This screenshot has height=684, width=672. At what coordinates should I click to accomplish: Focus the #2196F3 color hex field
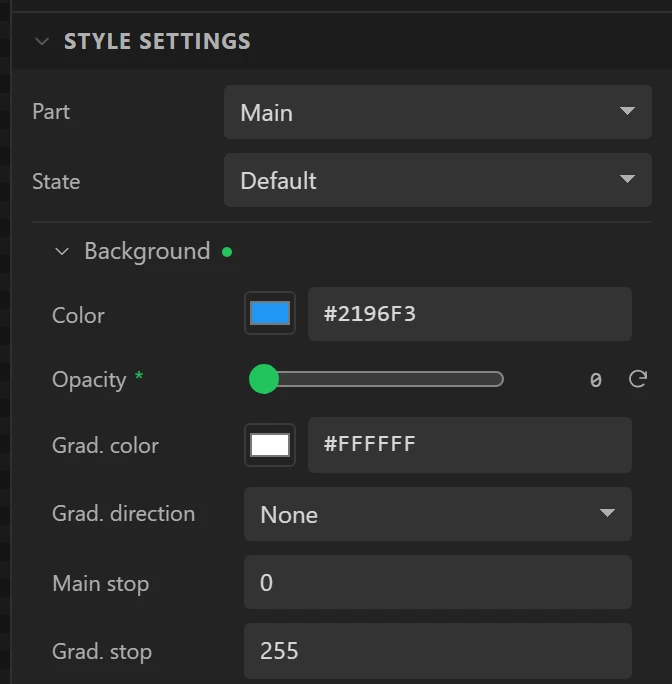click(x=470, y=314)
